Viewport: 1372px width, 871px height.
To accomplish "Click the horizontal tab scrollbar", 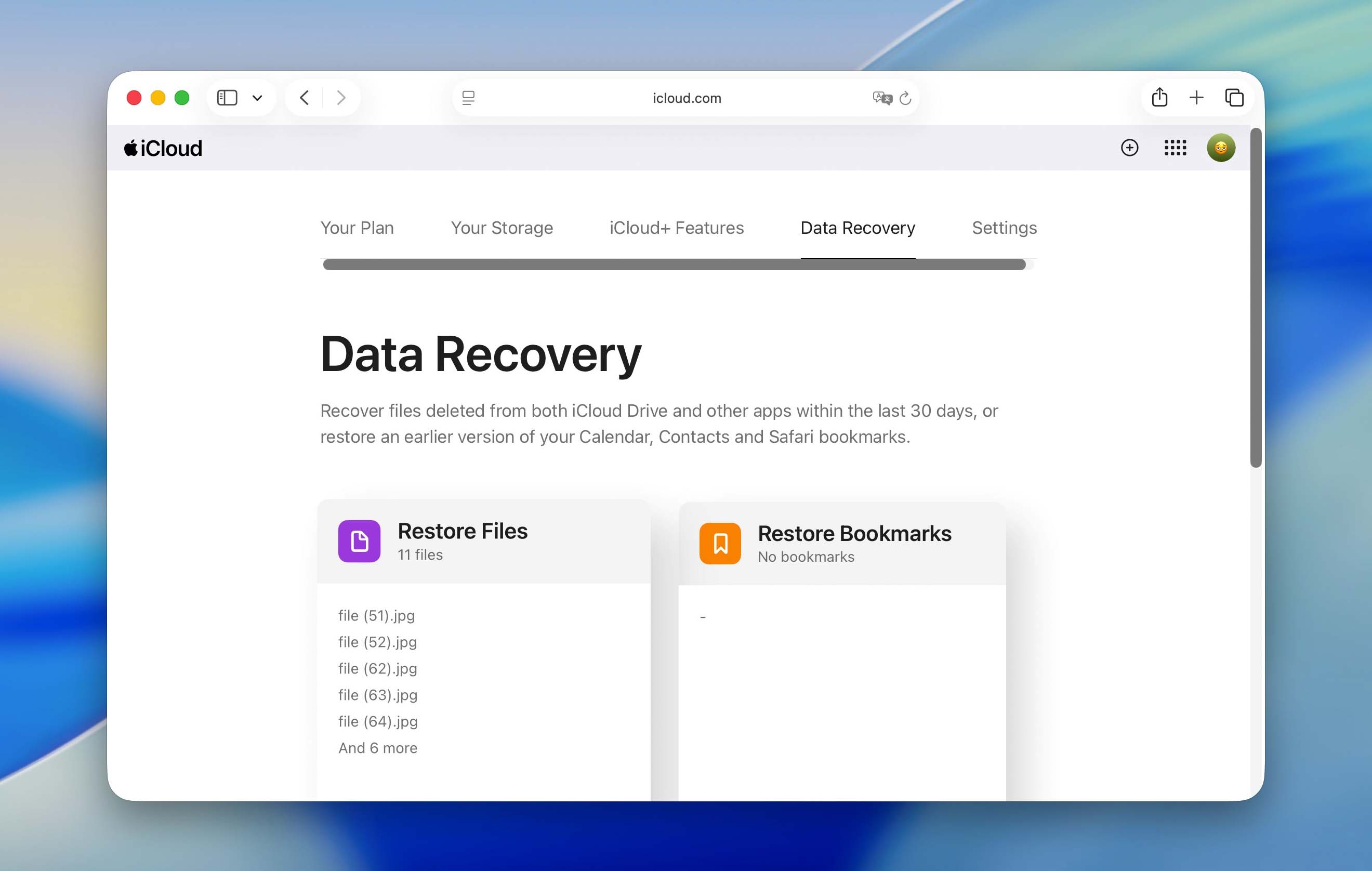I will [674, 265].
